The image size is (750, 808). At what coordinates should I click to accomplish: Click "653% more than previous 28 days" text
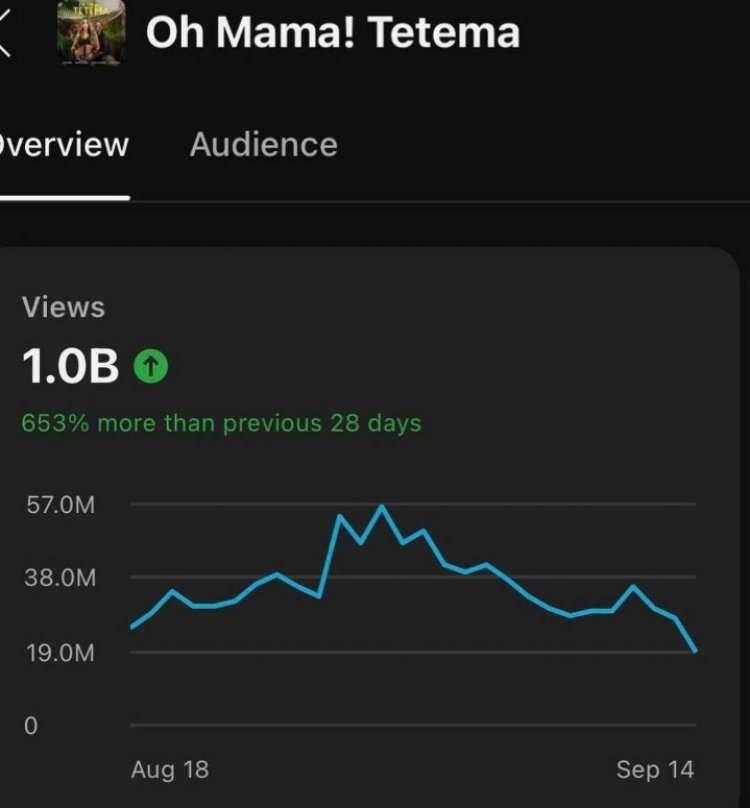click(x=221, y=423)
